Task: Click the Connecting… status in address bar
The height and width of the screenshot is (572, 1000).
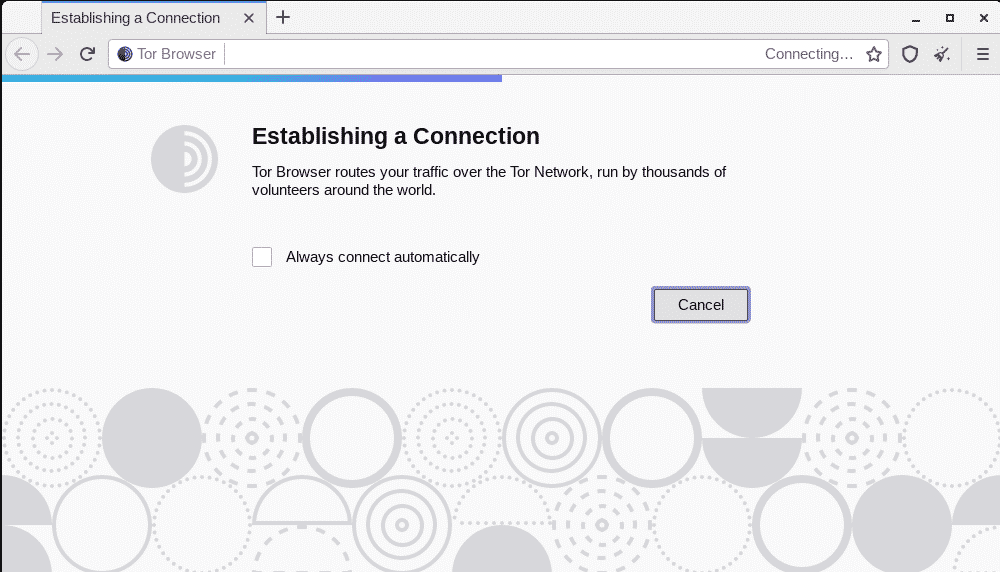Action: pyautogui.click(x=809, y=54)
